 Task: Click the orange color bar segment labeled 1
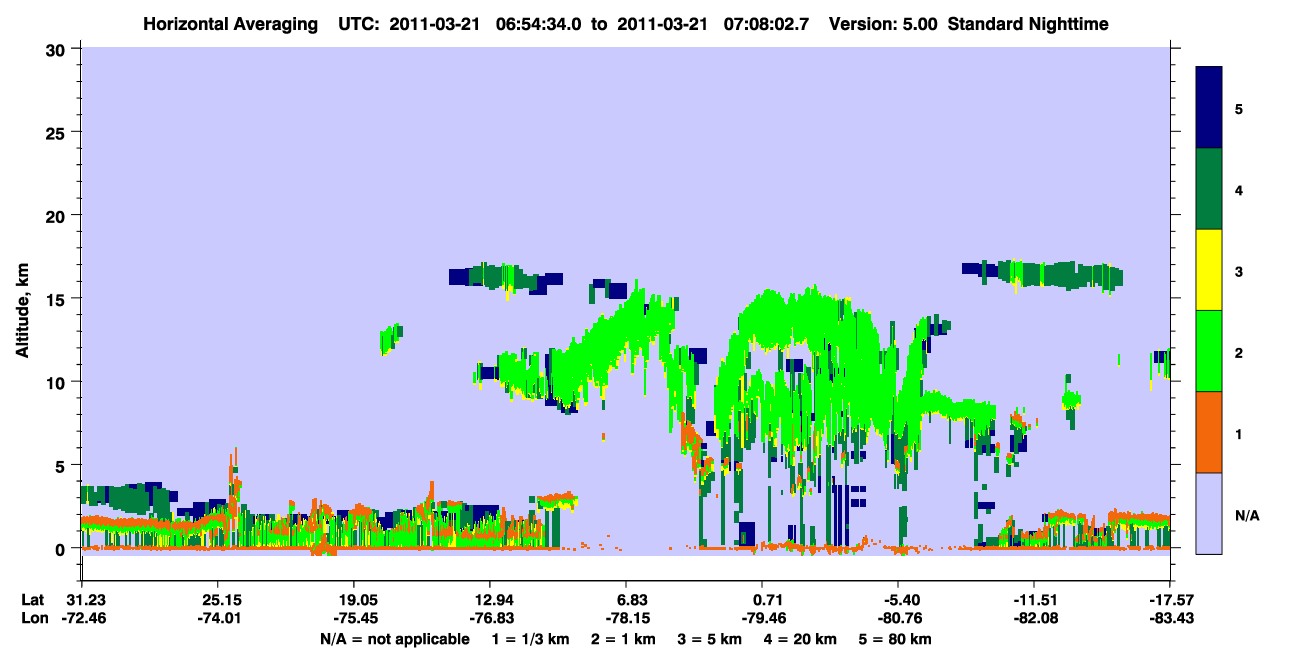(1209, 432)
